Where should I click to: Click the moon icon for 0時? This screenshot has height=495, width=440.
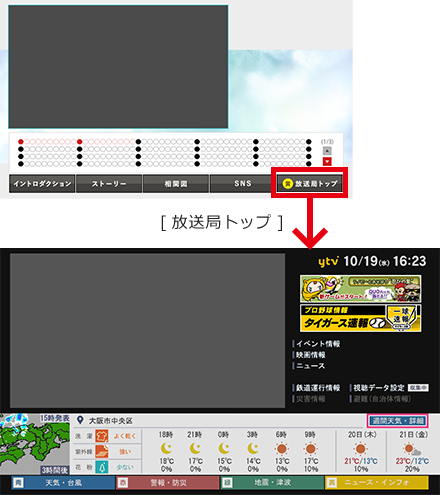pyautogui.click(x=224, y=448)
